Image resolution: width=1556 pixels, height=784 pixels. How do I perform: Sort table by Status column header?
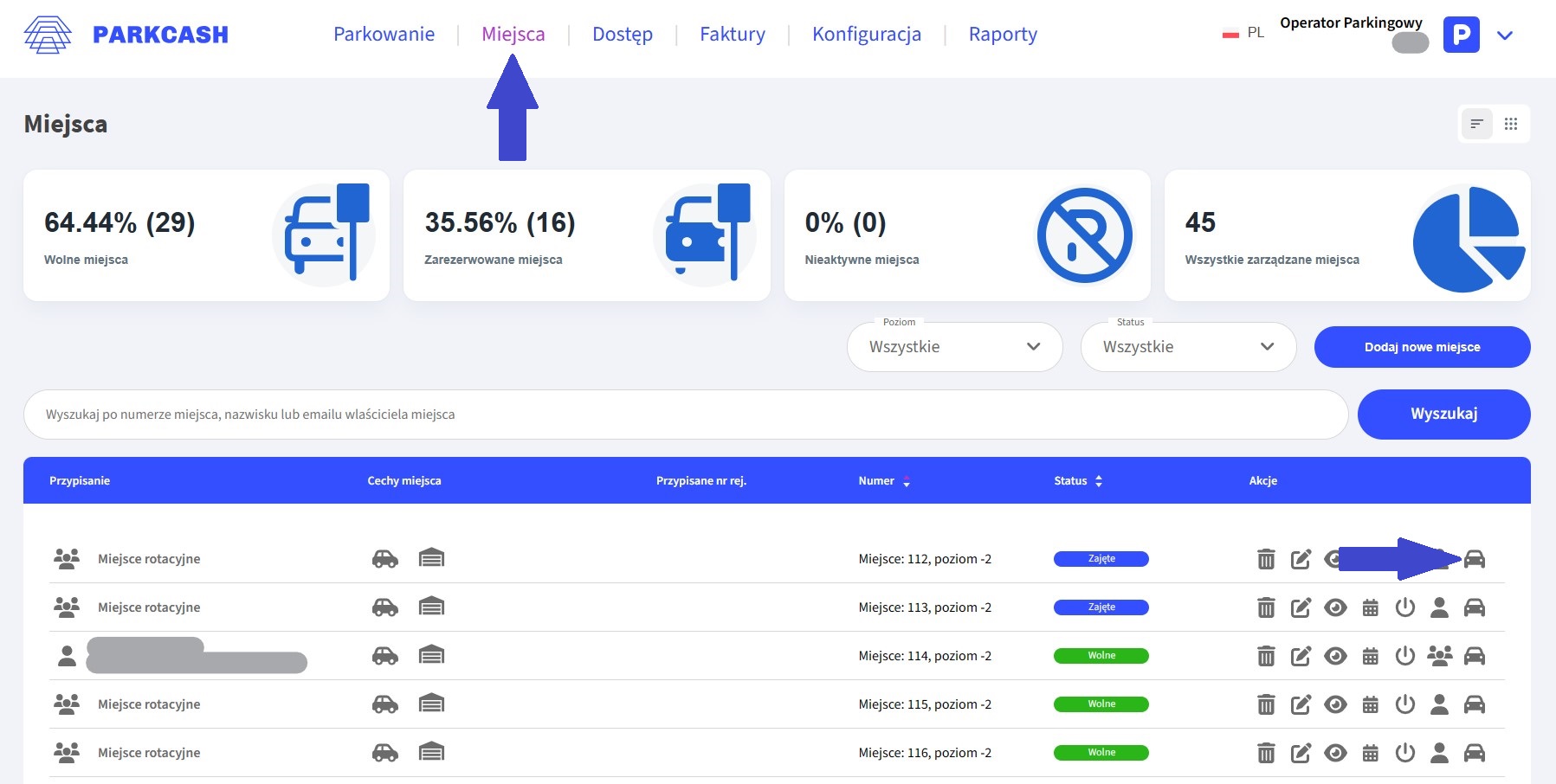[x=1078, y=480]
